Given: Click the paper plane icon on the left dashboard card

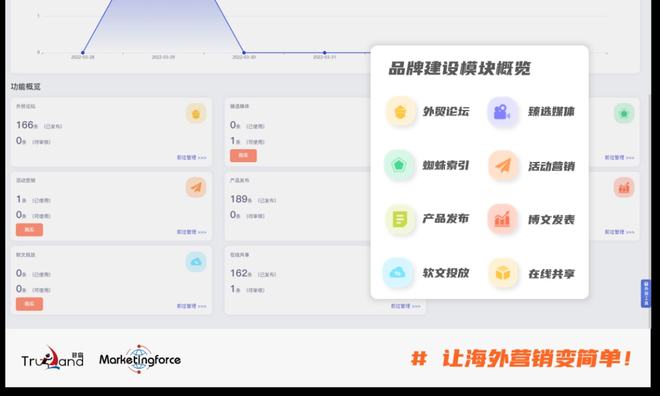Looking at the screenshot, I should click(196, 187).
